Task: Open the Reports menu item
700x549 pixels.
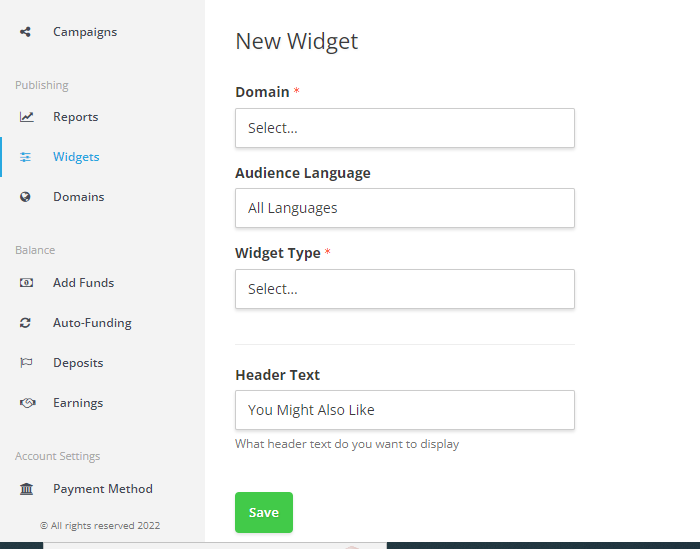Action: coord(76,117)
